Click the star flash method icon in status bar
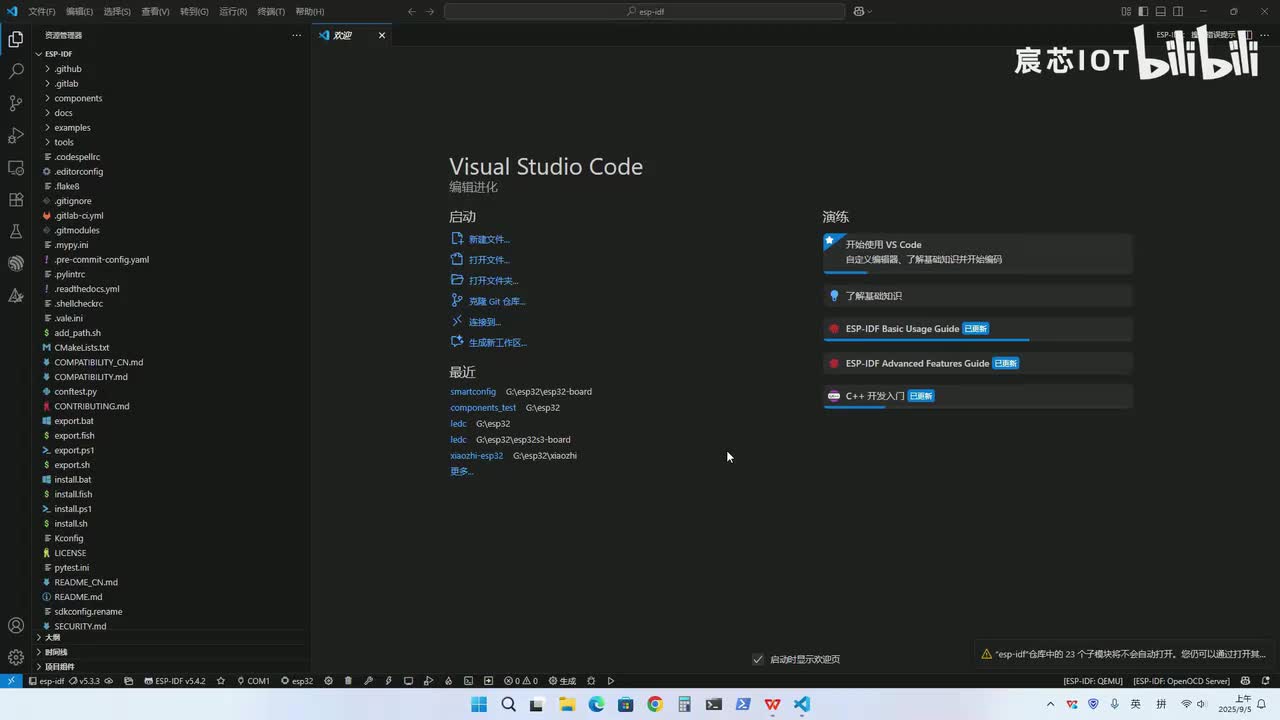1280x720 pixels. point(221,681)
